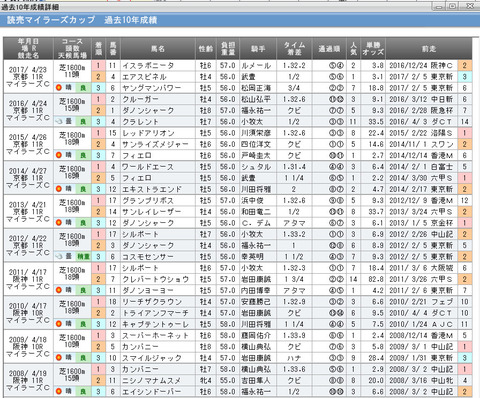Screen dimensions: 480x398
Task: Select horse name エアスピネル
Action: click(144, 77)
